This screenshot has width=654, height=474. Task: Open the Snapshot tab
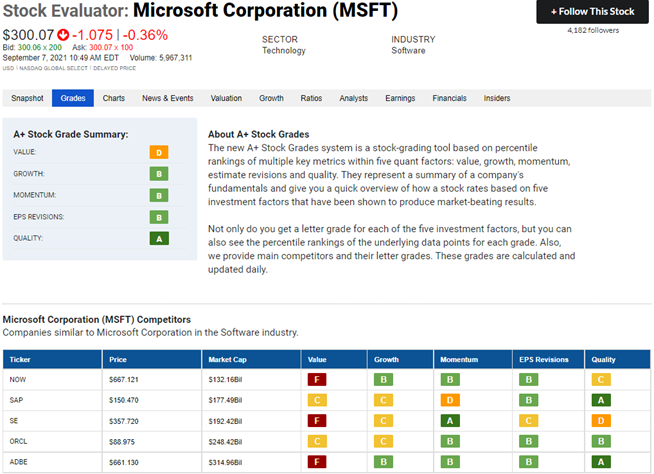[27, 98]
